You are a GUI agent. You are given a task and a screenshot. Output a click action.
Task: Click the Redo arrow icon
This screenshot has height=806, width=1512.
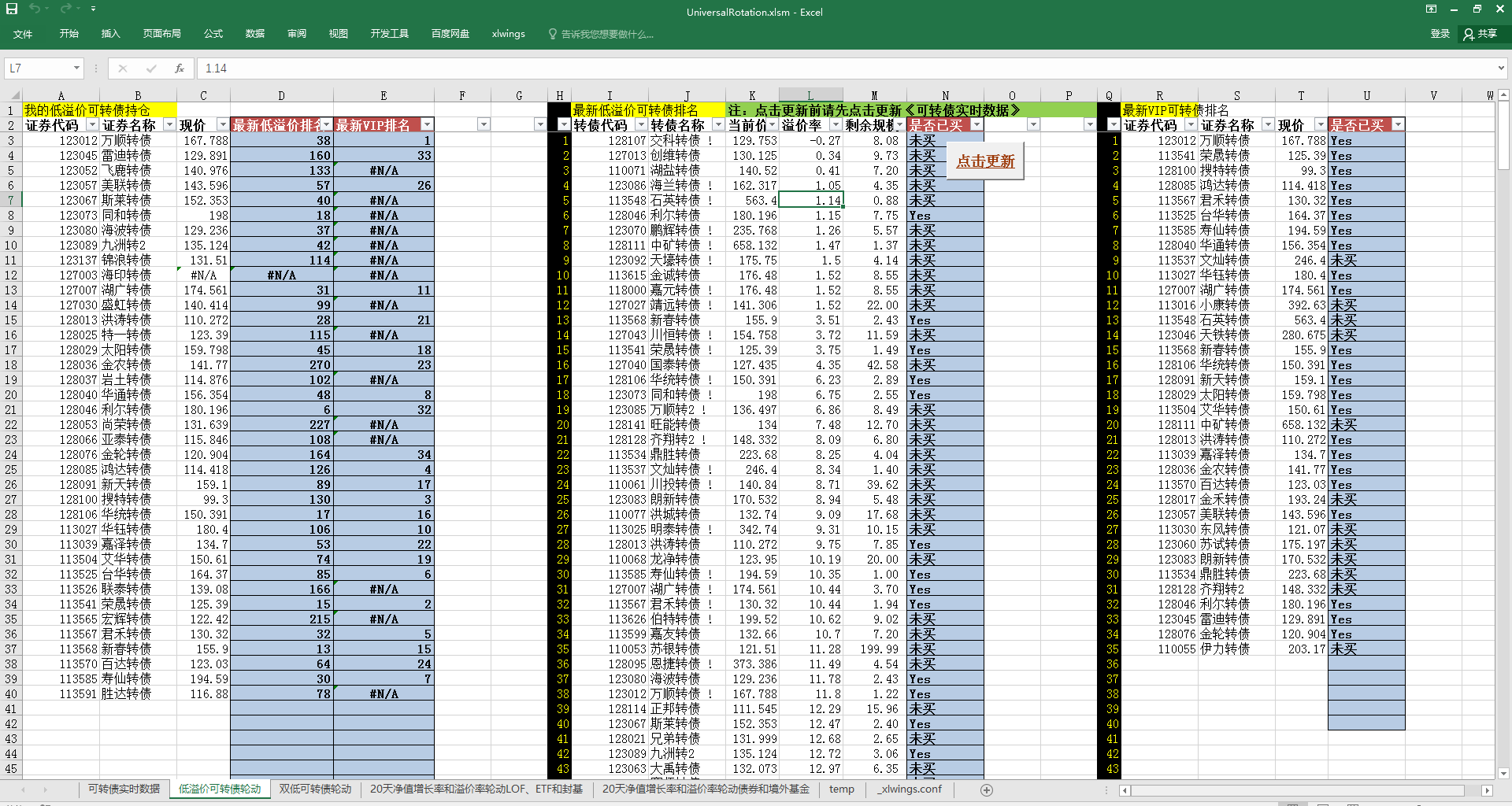65,9
